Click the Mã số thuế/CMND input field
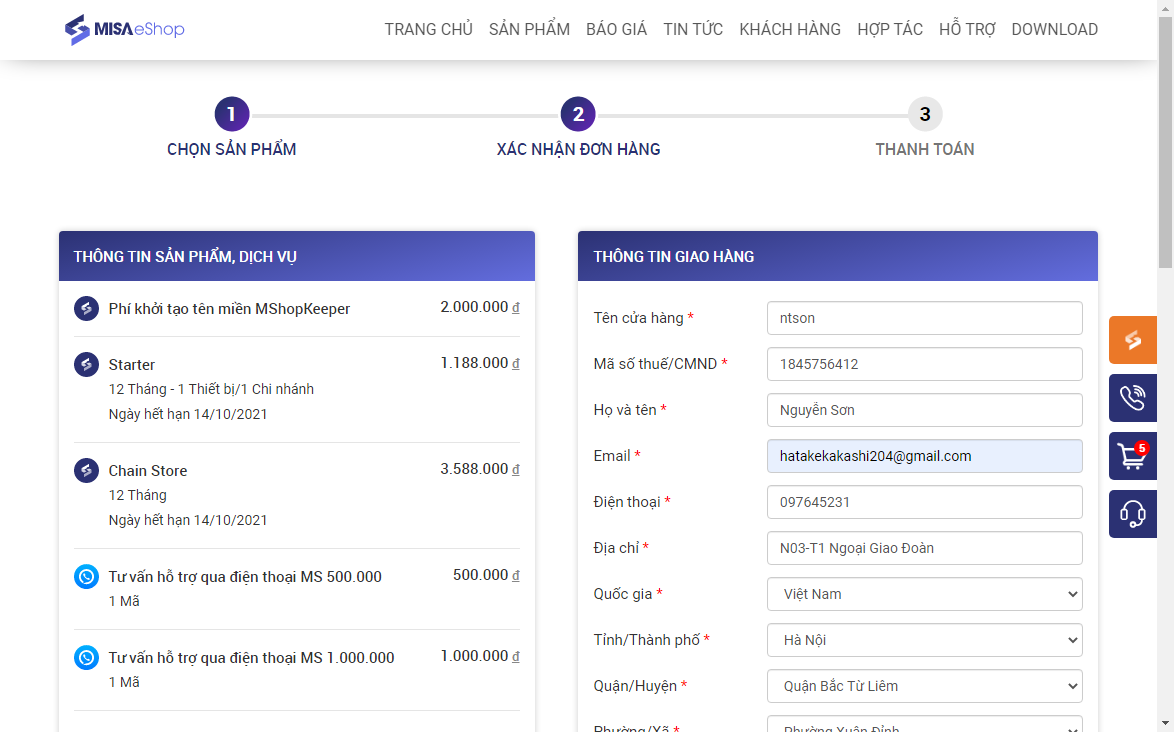The width and height of the screenshot is (1174, 732). pos(925,365)
